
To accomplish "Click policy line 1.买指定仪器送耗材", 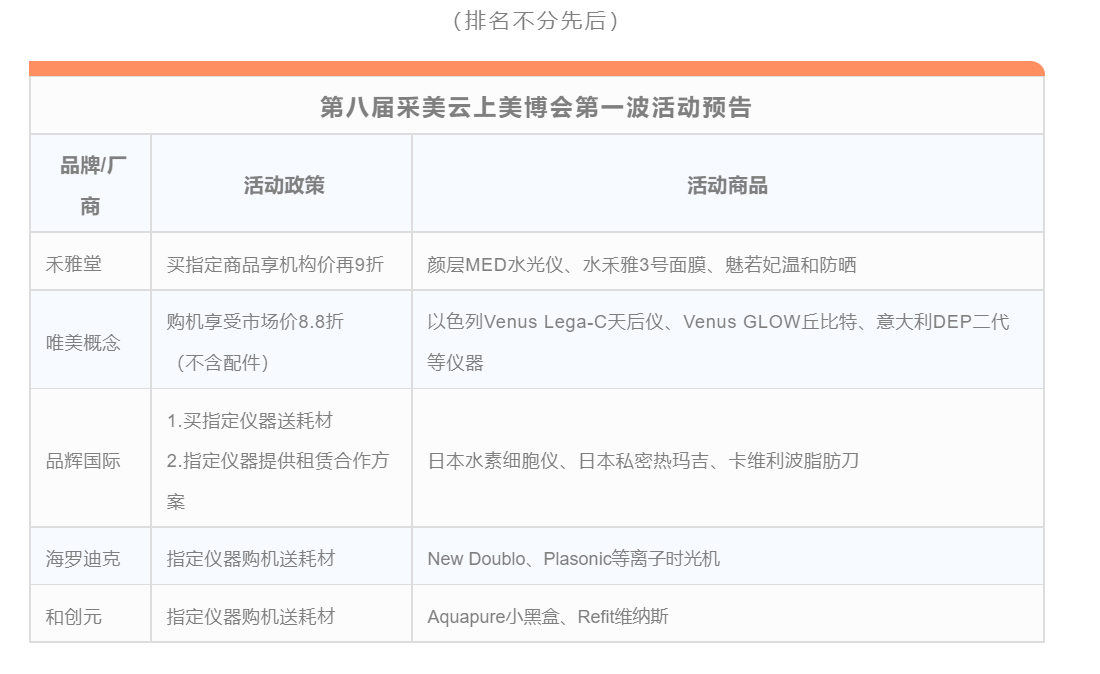I will pos(250,421).
